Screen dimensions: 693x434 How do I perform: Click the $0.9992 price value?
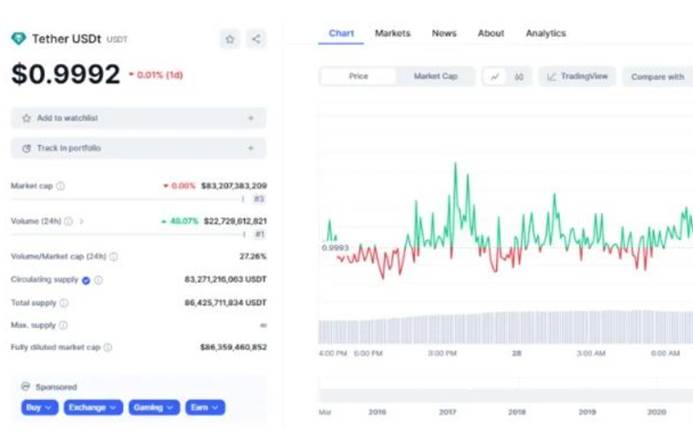coord(65,74)
